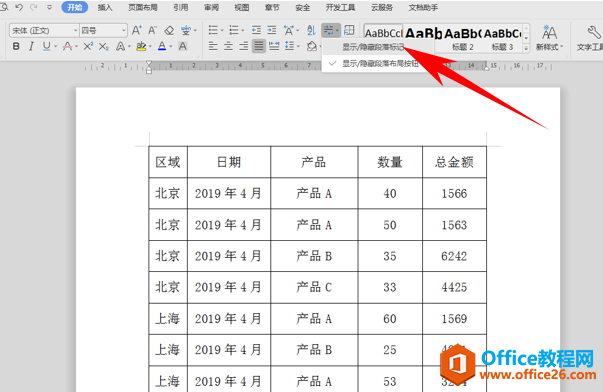Click the phonetic guide (拼音) icon
Image resolution: width=603 pixels, height=392 pixels.
pos(186,30)
